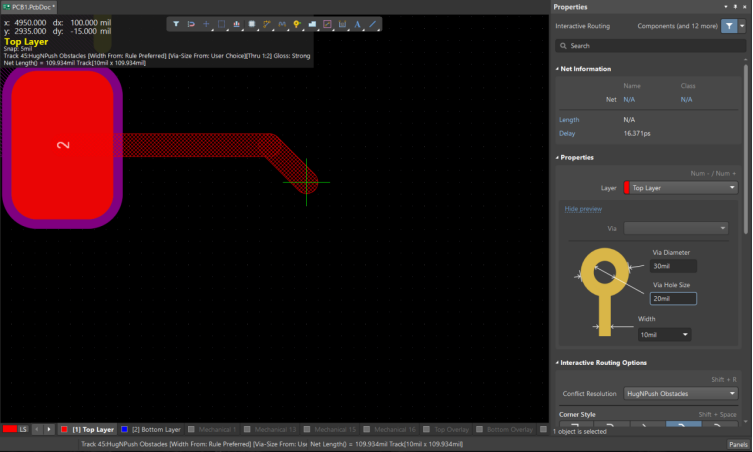Click the selection filter funnel in Active Bar
This screenshot has width=753, height=452.
(176, 24)
